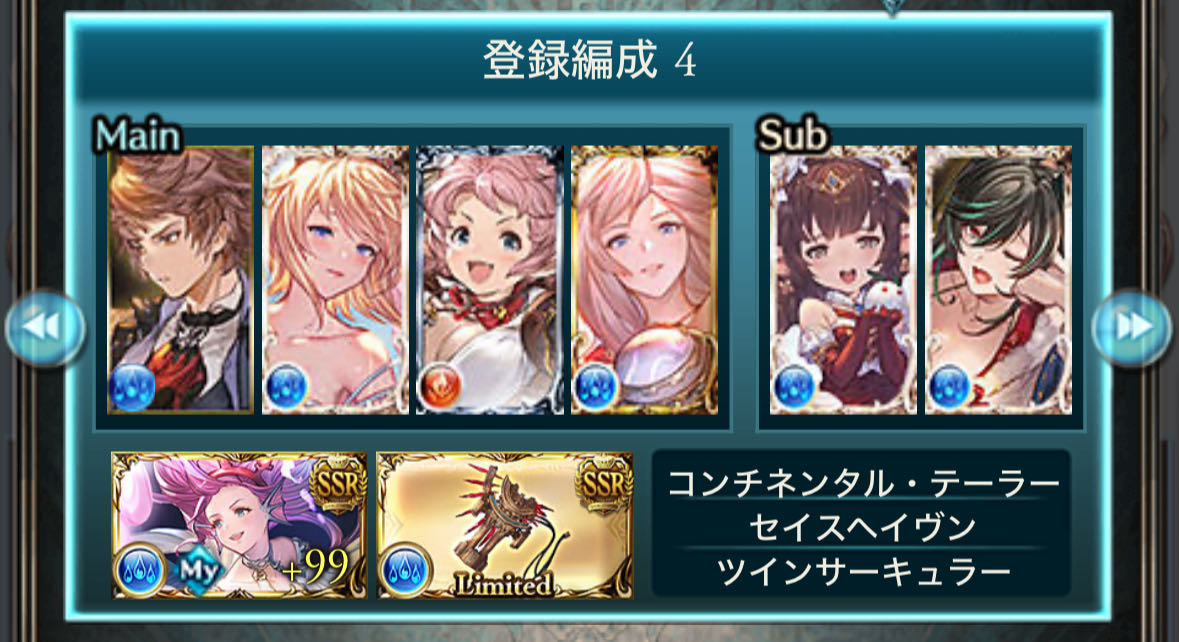Select the pink-haired fire-element character portrait

pos(489,280)
